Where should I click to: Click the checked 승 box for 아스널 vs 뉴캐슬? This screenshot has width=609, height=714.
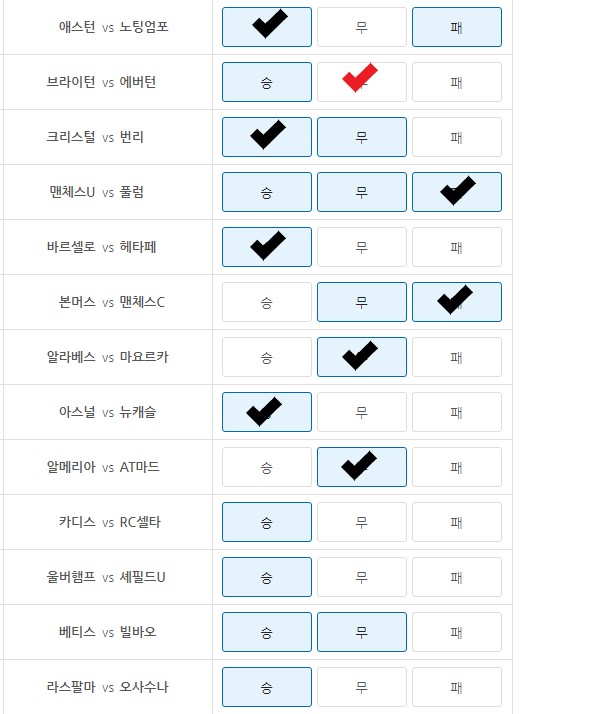[x=266, y=412]
